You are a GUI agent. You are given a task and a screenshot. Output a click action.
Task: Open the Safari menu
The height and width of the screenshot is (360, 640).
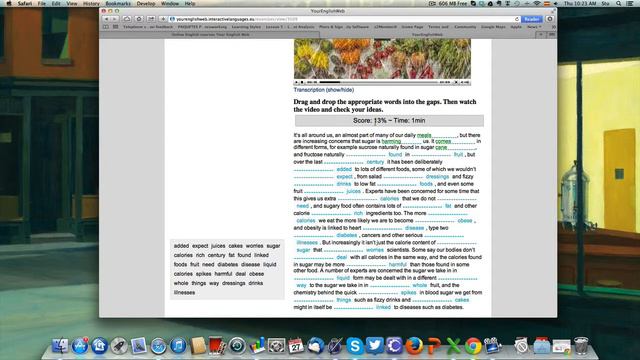point(25,3)
